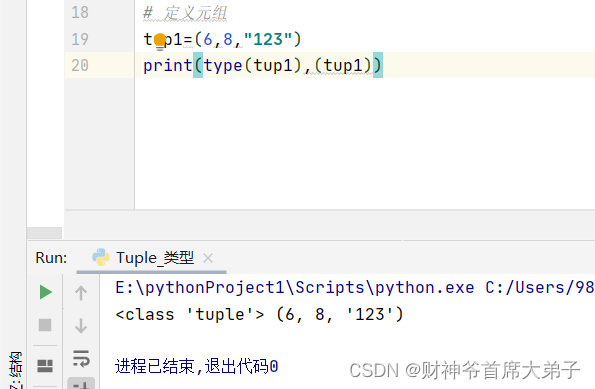Screen dimensions: 595x389
Task: Stop the process using the gray square
Action: (45, 325)
